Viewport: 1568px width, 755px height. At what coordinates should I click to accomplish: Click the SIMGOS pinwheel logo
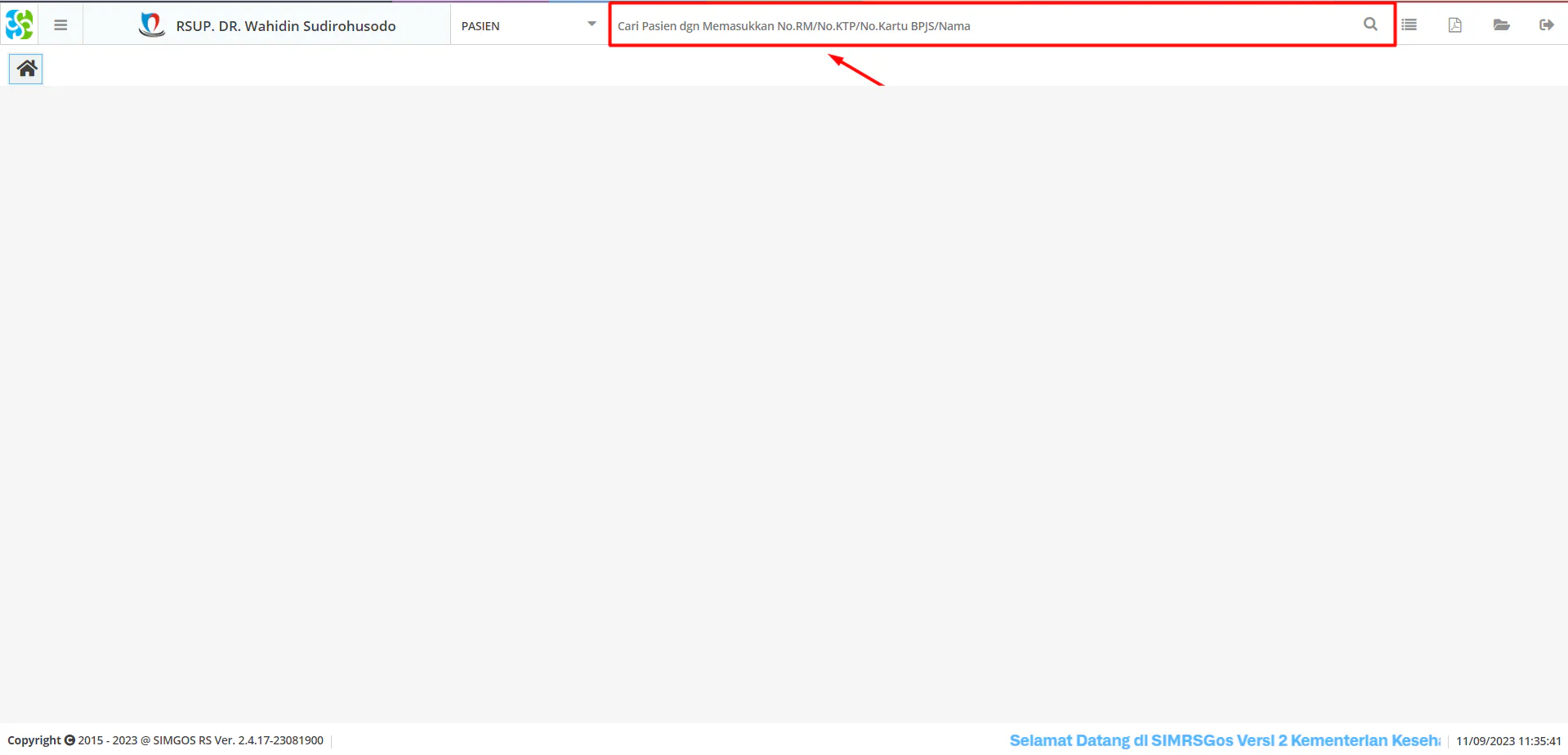pos(19,25)
